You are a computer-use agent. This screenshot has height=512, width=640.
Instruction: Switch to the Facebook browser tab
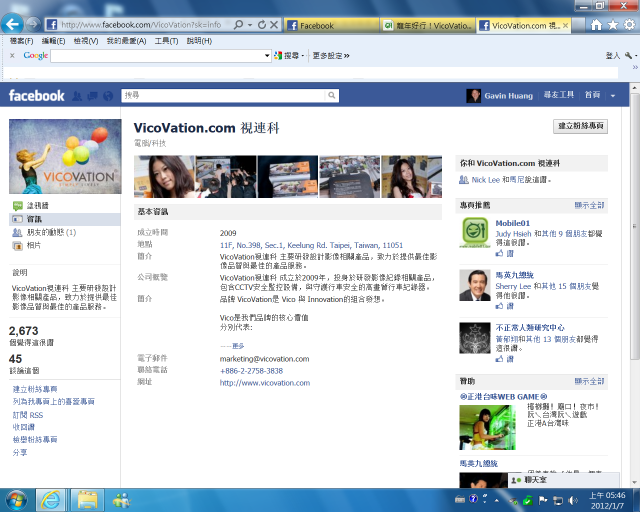(x=331, y=26)
